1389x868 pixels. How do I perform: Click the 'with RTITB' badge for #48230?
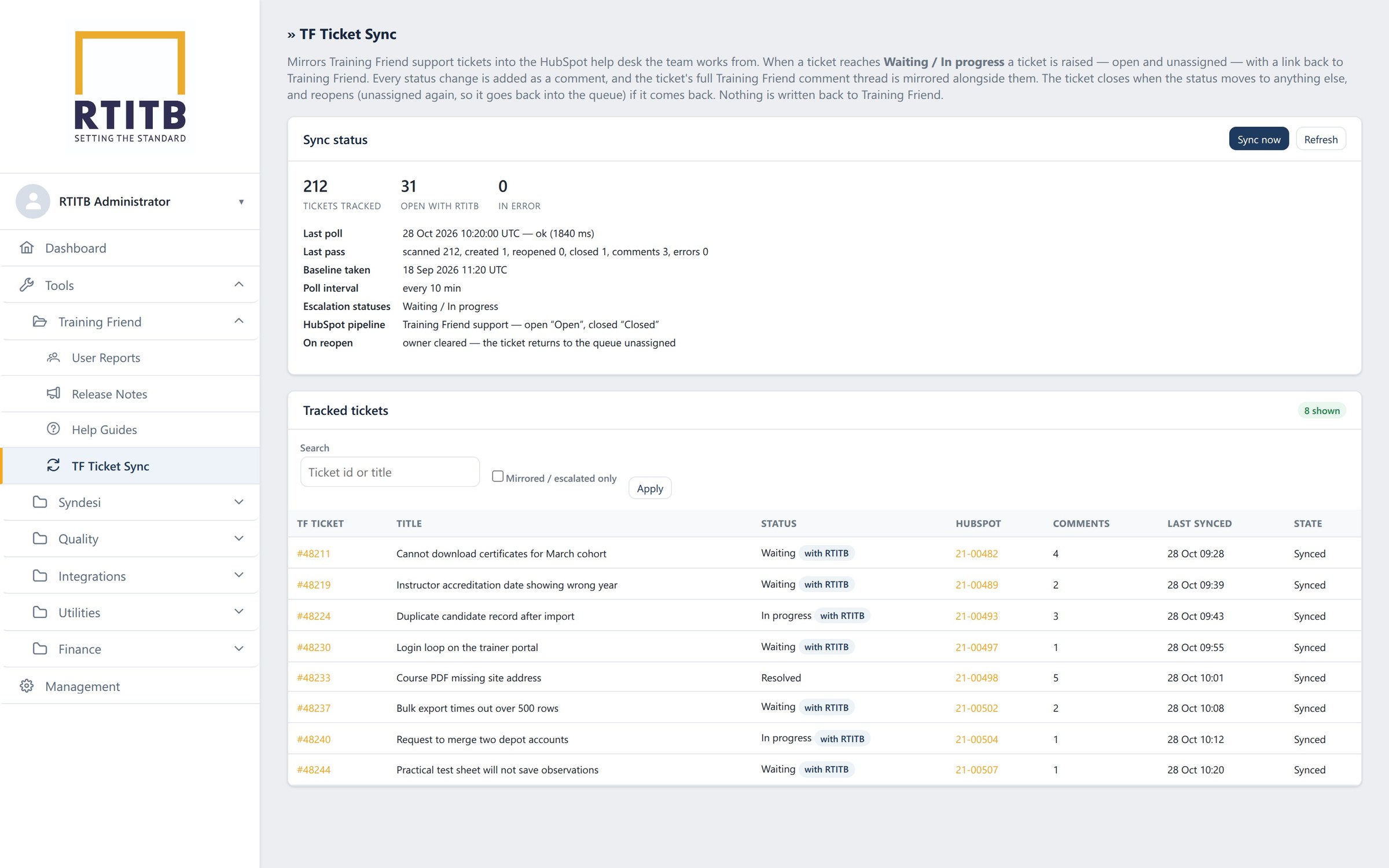(x=826, y=646)
